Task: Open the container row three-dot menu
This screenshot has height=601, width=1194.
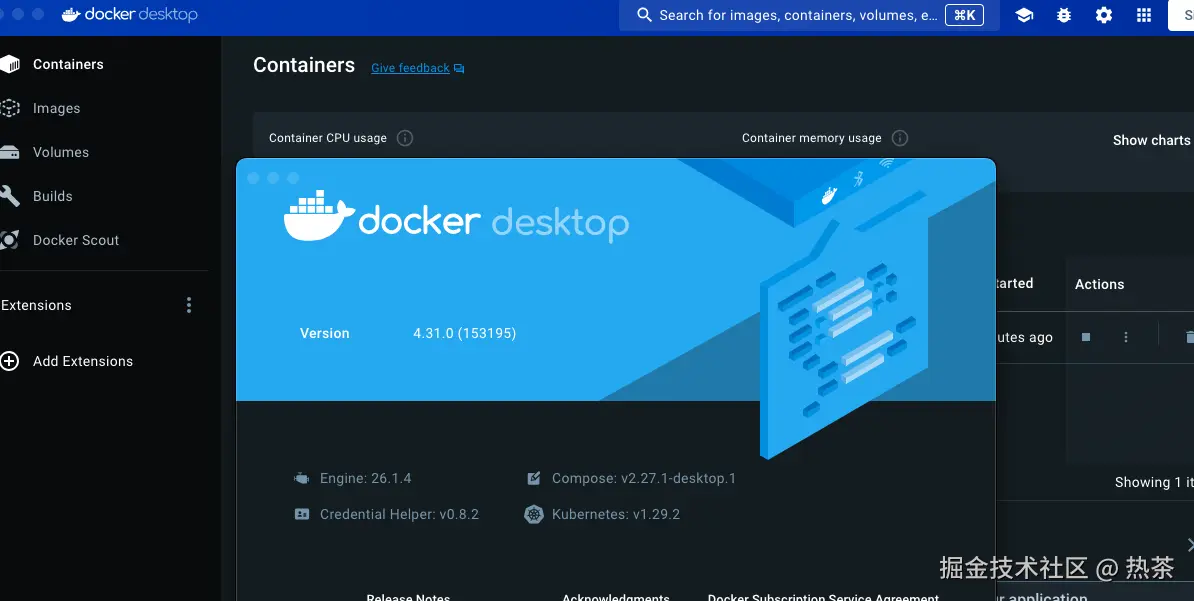Action: 1125,337
